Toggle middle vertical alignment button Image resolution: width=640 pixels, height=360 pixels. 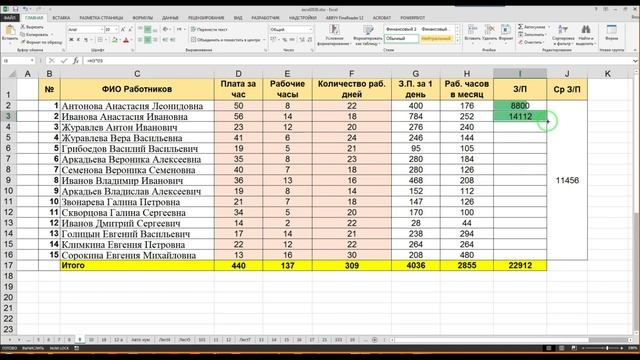click(x=148, y=30)
